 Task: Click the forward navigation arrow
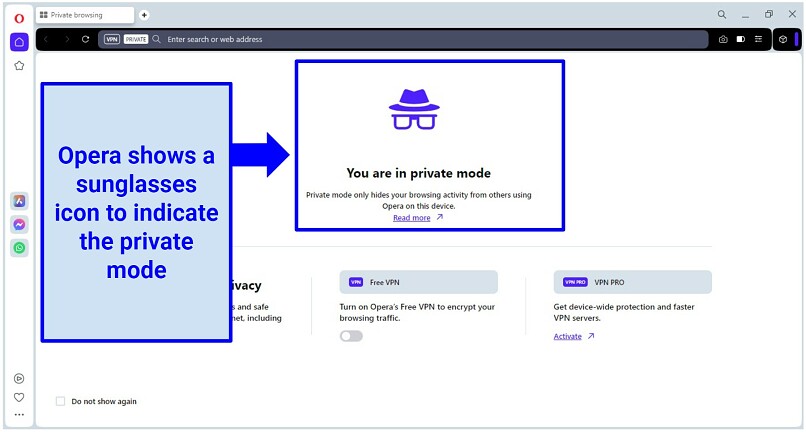[x=67, y=39]
